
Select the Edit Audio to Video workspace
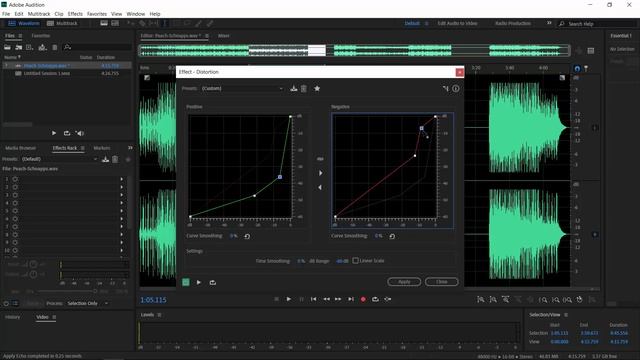[457, 24]
